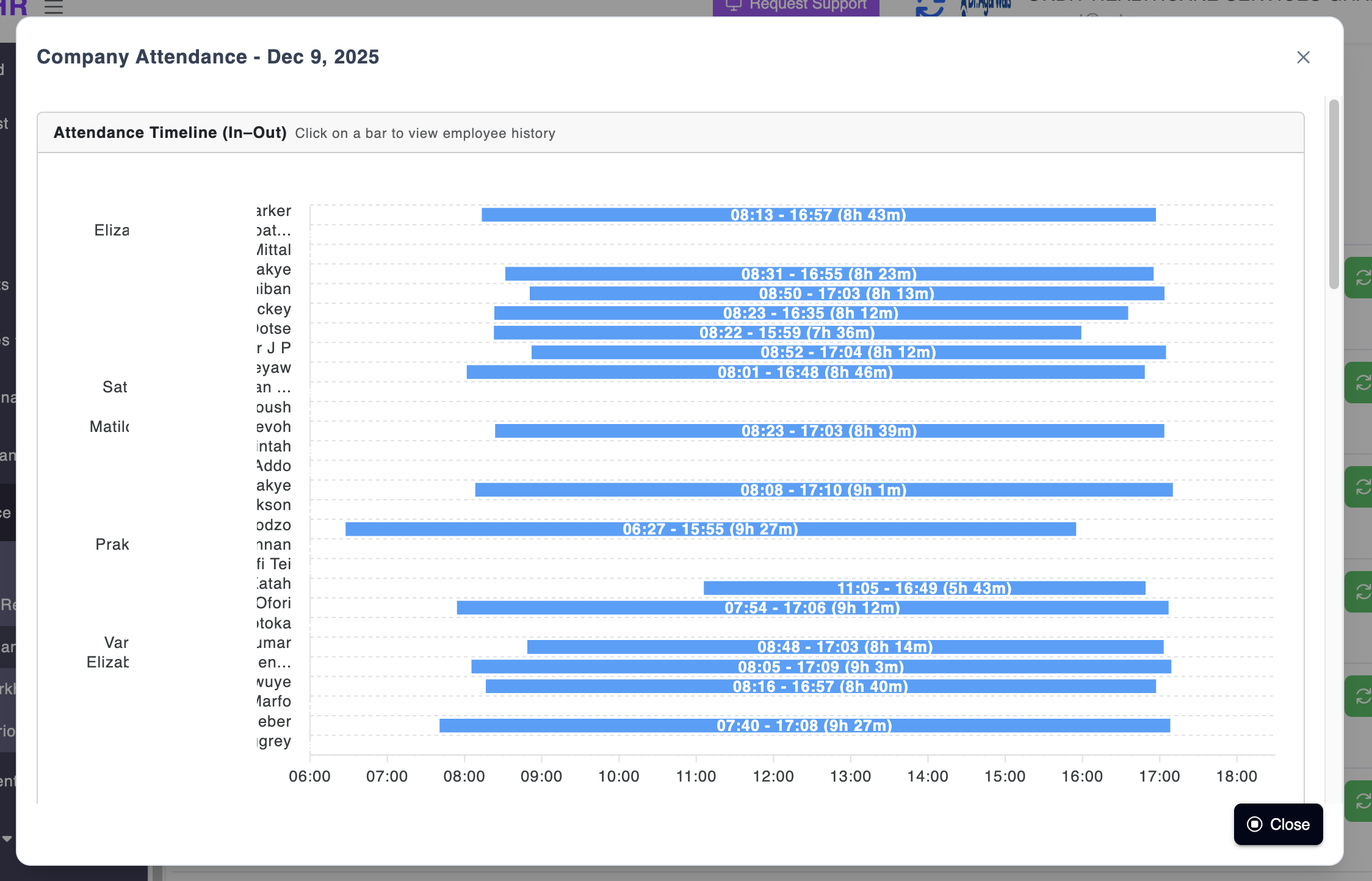Select the 08:23 - 16:35 attendance bar
This screenshot has width=1372, height=881.
point(811,313)
